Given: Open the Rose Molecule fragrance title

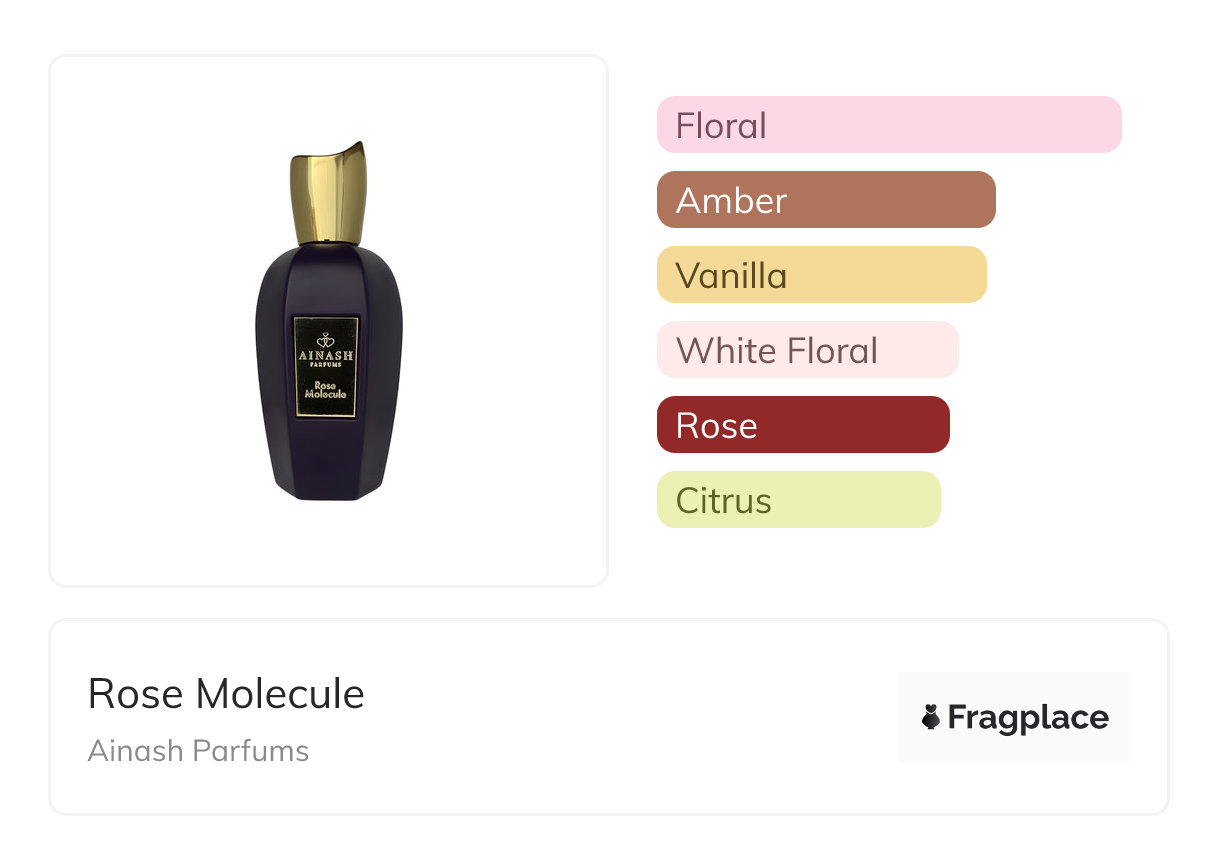Looking at the screenshot, I should (226, 694).
